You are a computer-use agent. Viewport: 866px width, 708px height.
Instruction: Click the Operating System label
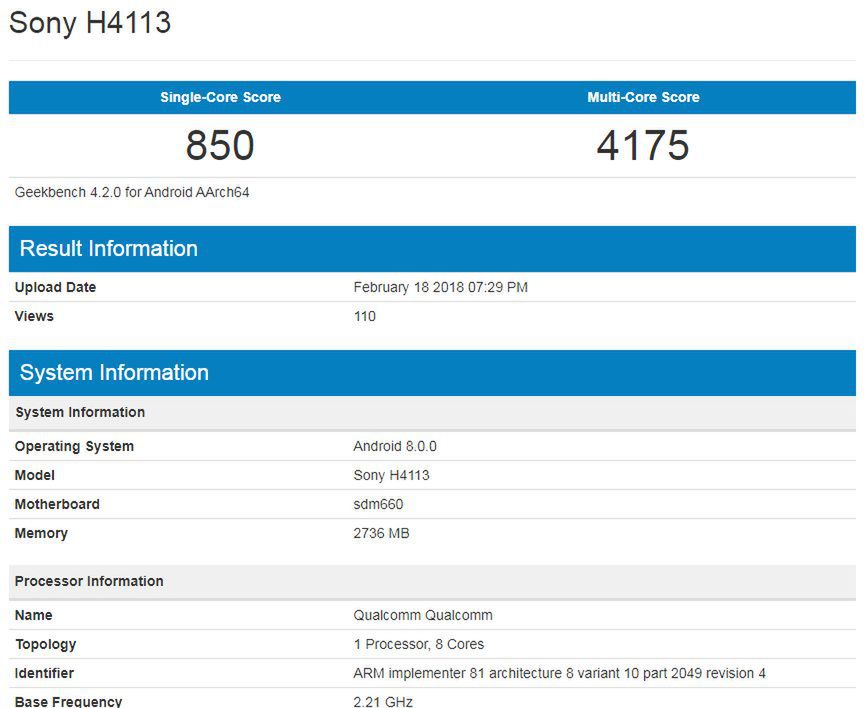[x=74, y=446]
